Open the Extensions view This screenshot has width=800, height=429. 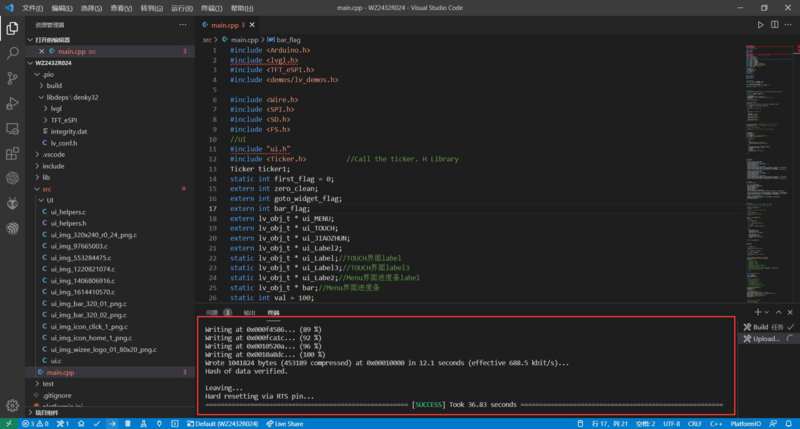[12, 153]
